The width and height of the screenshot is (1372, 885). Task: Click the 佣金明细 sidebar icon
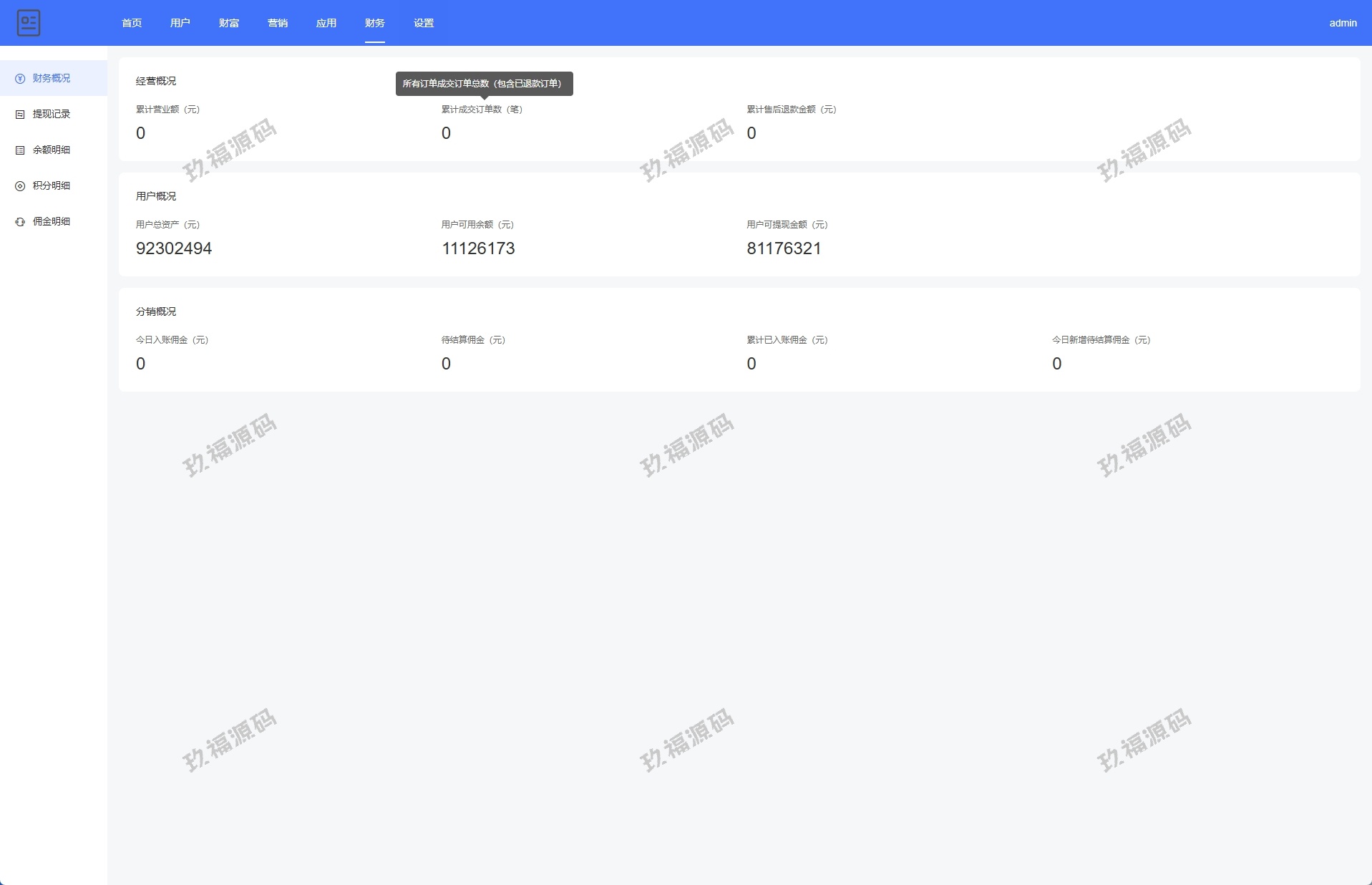click(20, 222)
